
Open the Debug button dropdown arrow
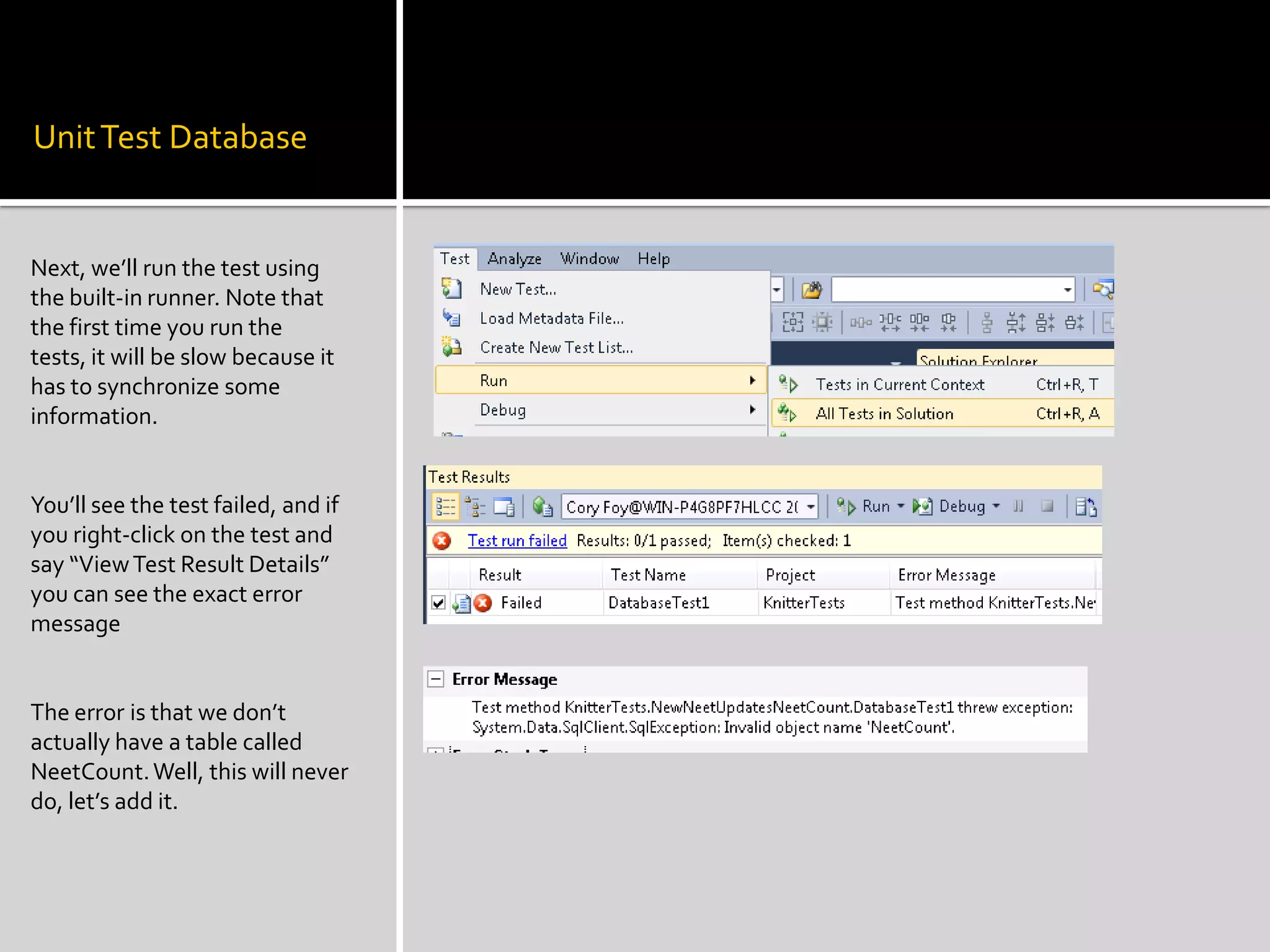pyautogui.click(x=996, y=506)
